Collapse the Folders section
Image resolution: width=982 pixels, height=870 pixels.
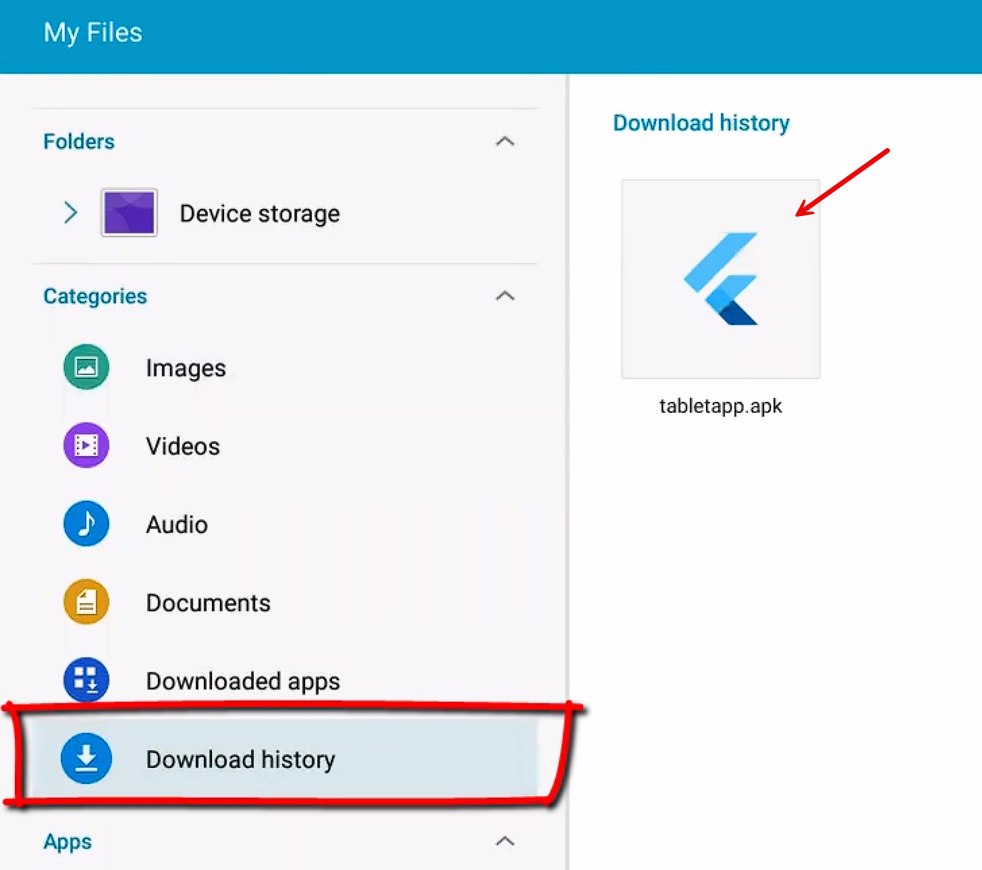(x=505, y=142)
